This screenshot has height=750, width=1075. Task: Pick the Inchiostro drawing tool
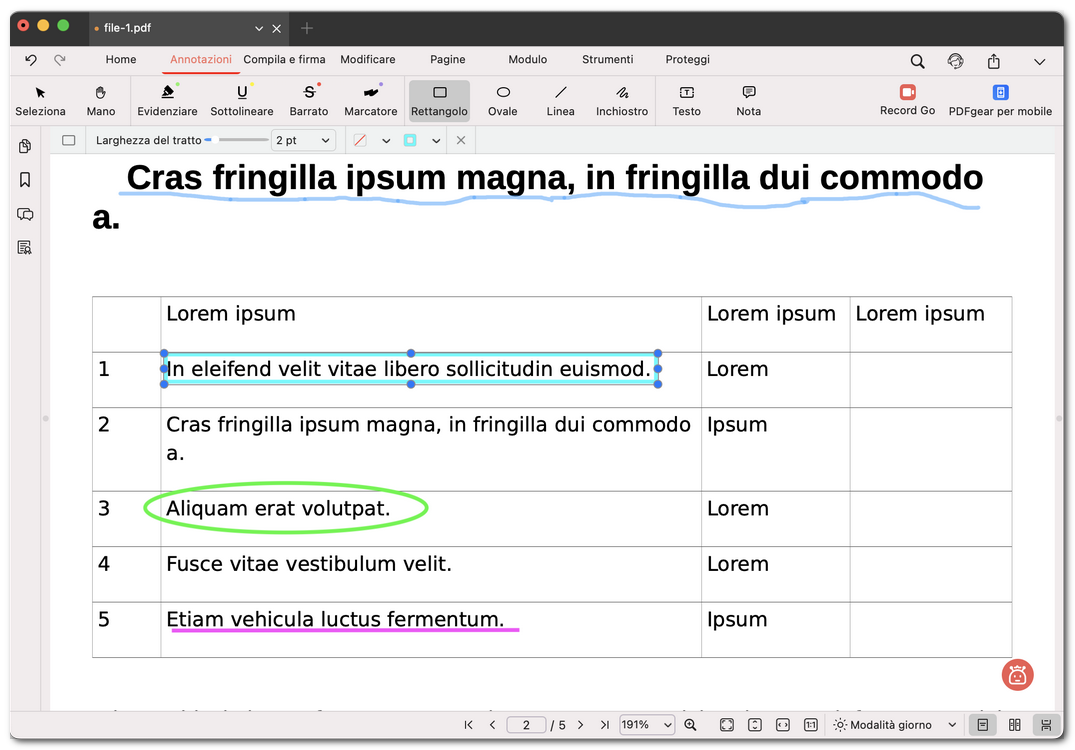tap(621, 100)
